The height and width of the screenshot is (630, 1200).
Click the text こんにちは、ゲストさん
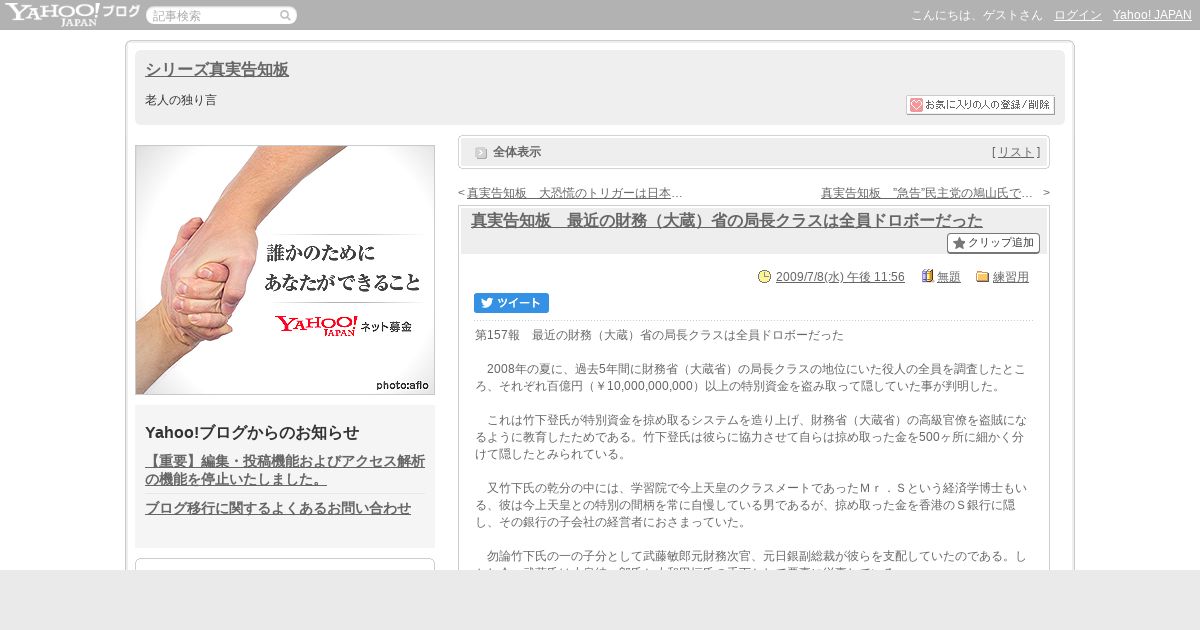click(976, 15)
